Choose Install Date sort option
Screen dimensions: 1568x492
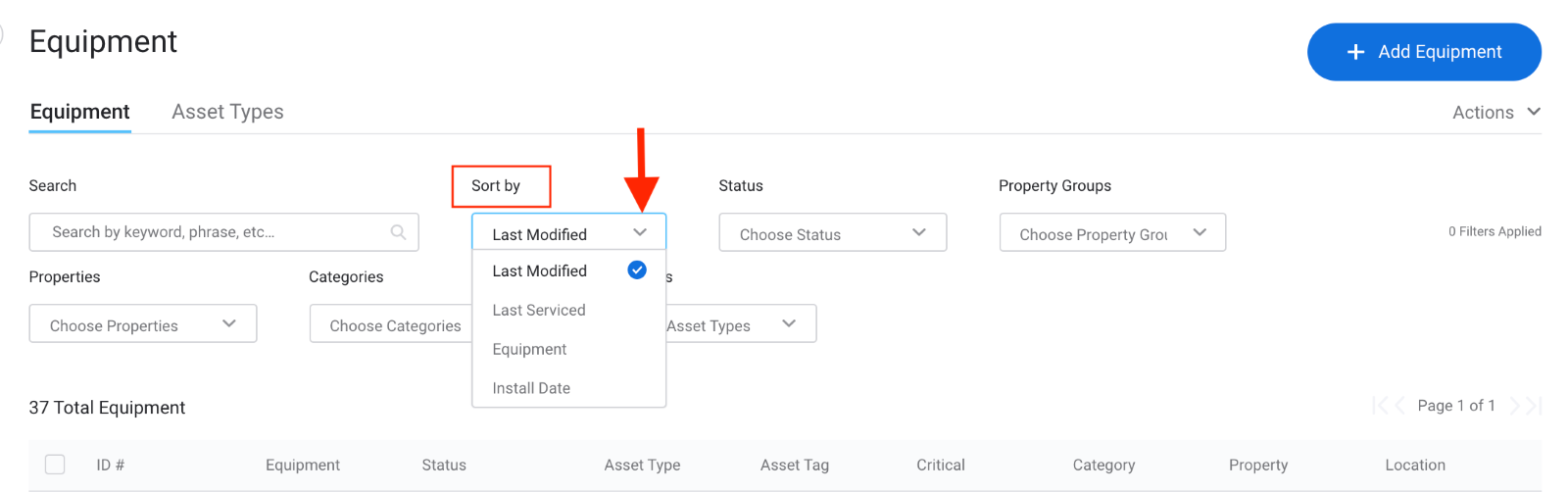click(531, 388)
